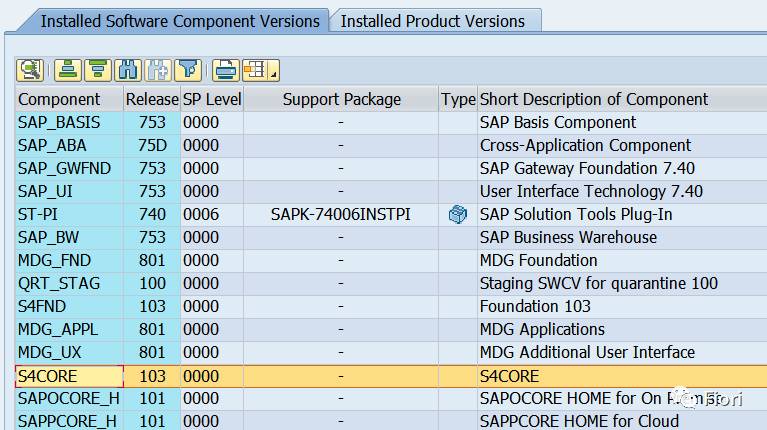This screenshot has width=767, height=430.
Task: Select the SAPOCORE_H component cell
Action: click(x=69, y=398)
